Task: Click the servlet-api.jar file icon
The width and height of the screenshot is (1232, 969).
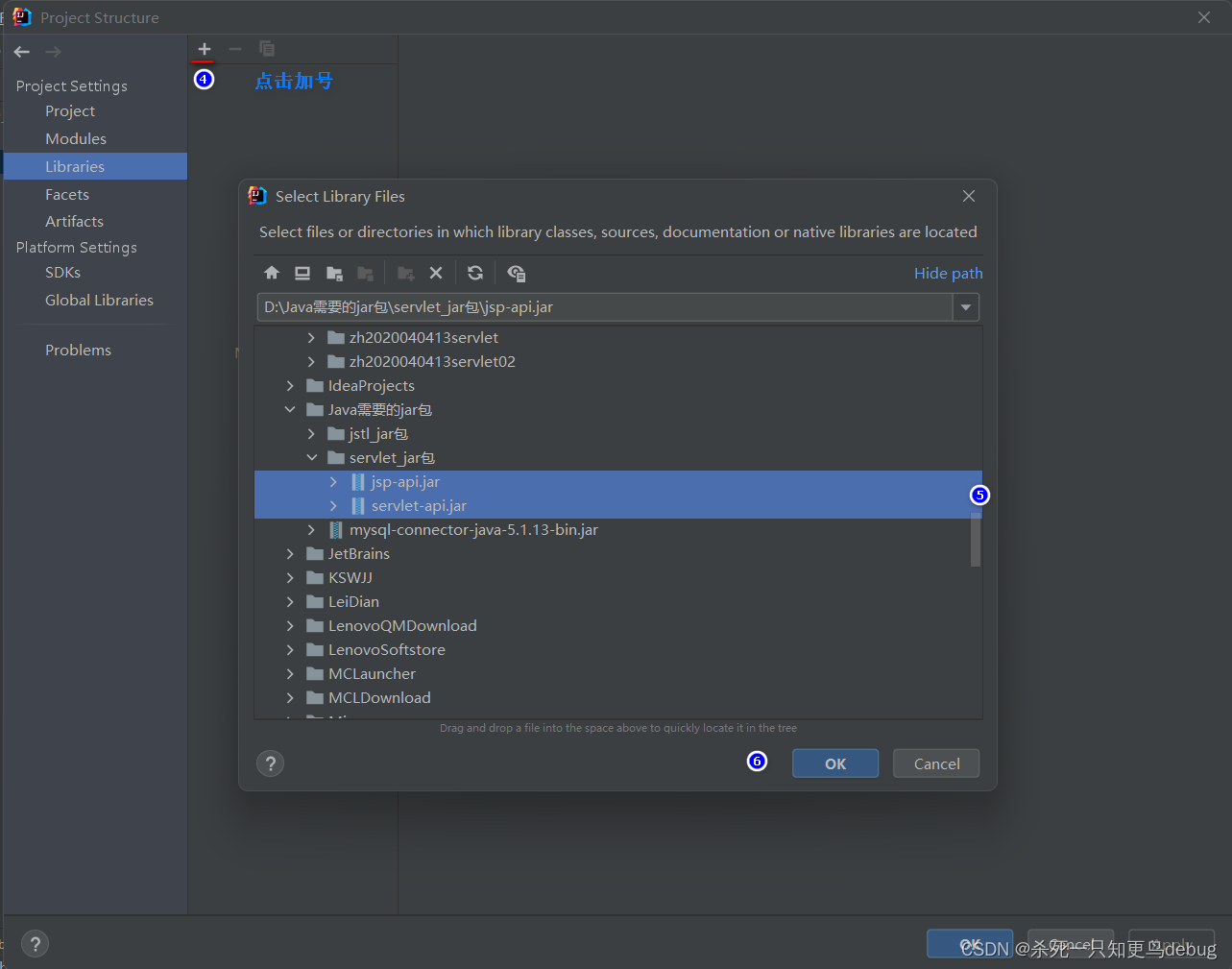Action: 358,506
